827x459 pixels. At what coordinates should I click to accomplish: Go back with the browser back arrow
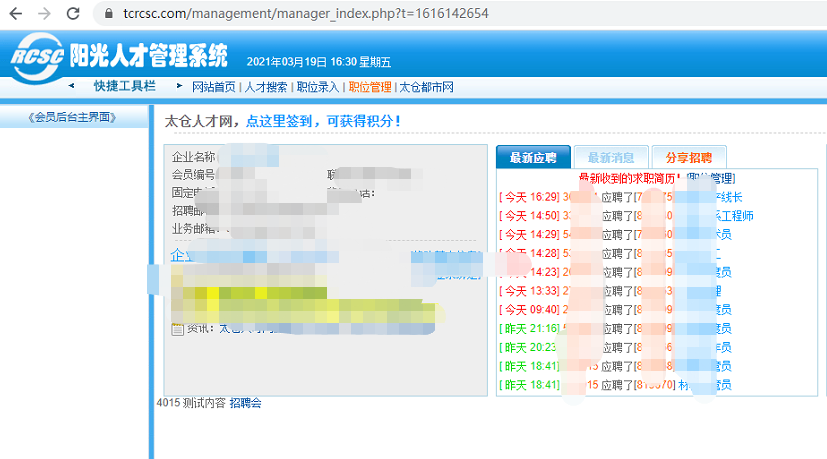click(16, 13)
